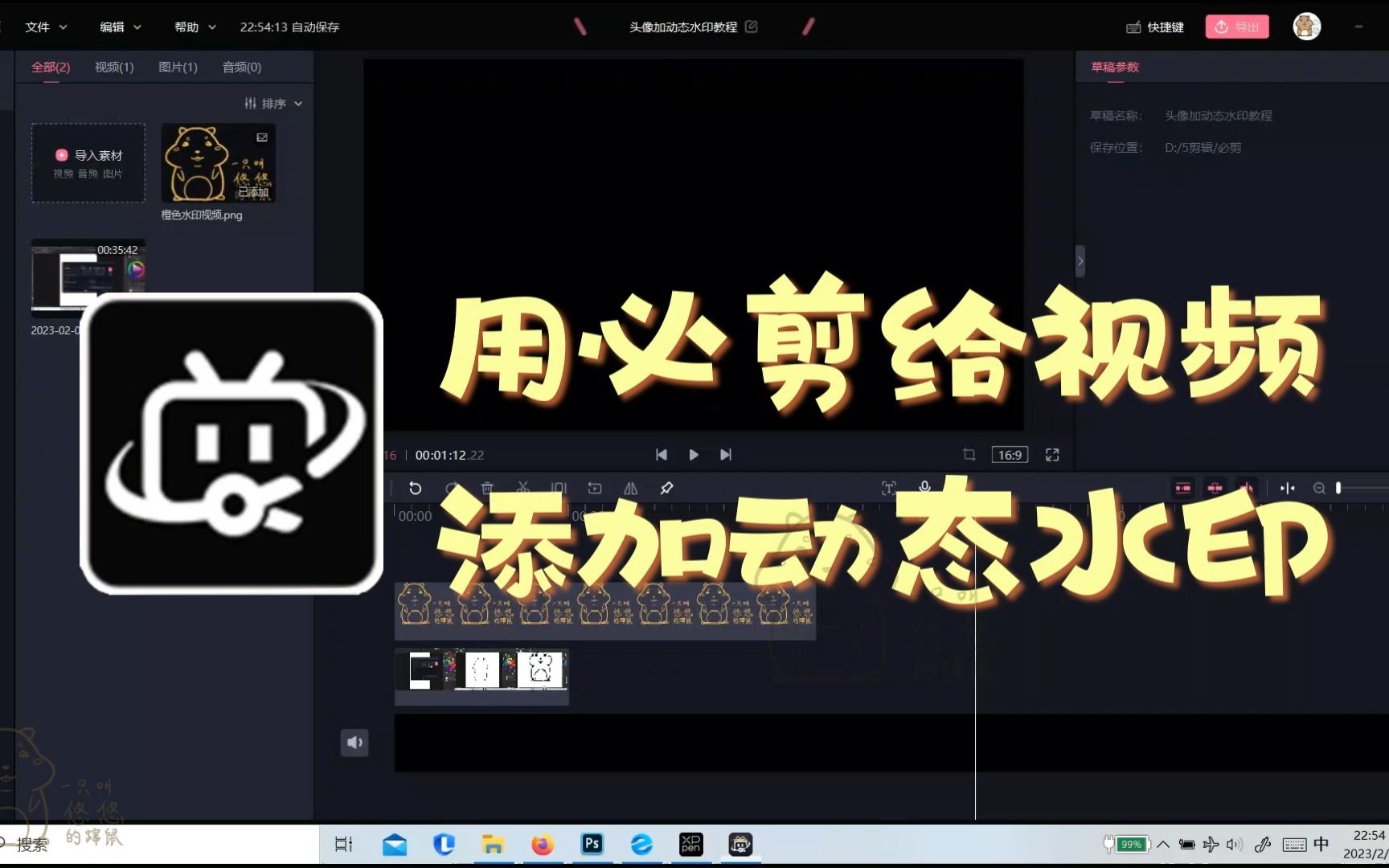Toggle the second pink auto-snap button

[1215, 488]
